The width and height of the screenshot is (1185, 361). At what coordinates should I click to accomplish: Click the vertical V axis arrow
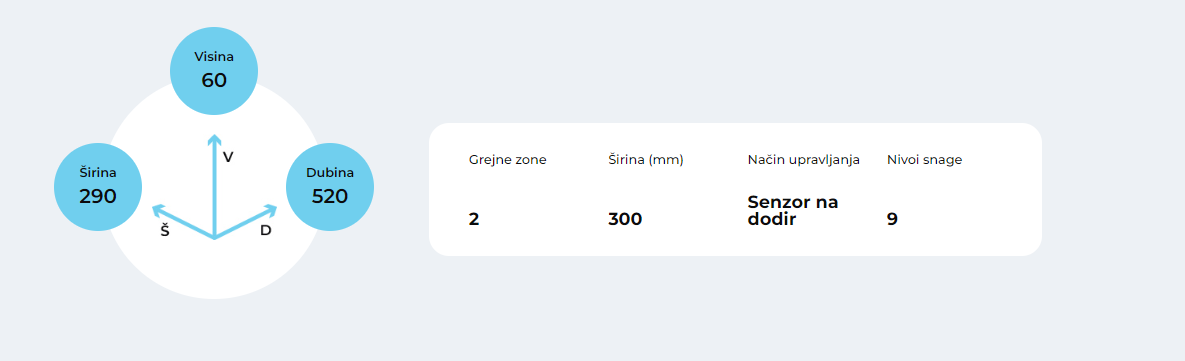tap(215, 186)
